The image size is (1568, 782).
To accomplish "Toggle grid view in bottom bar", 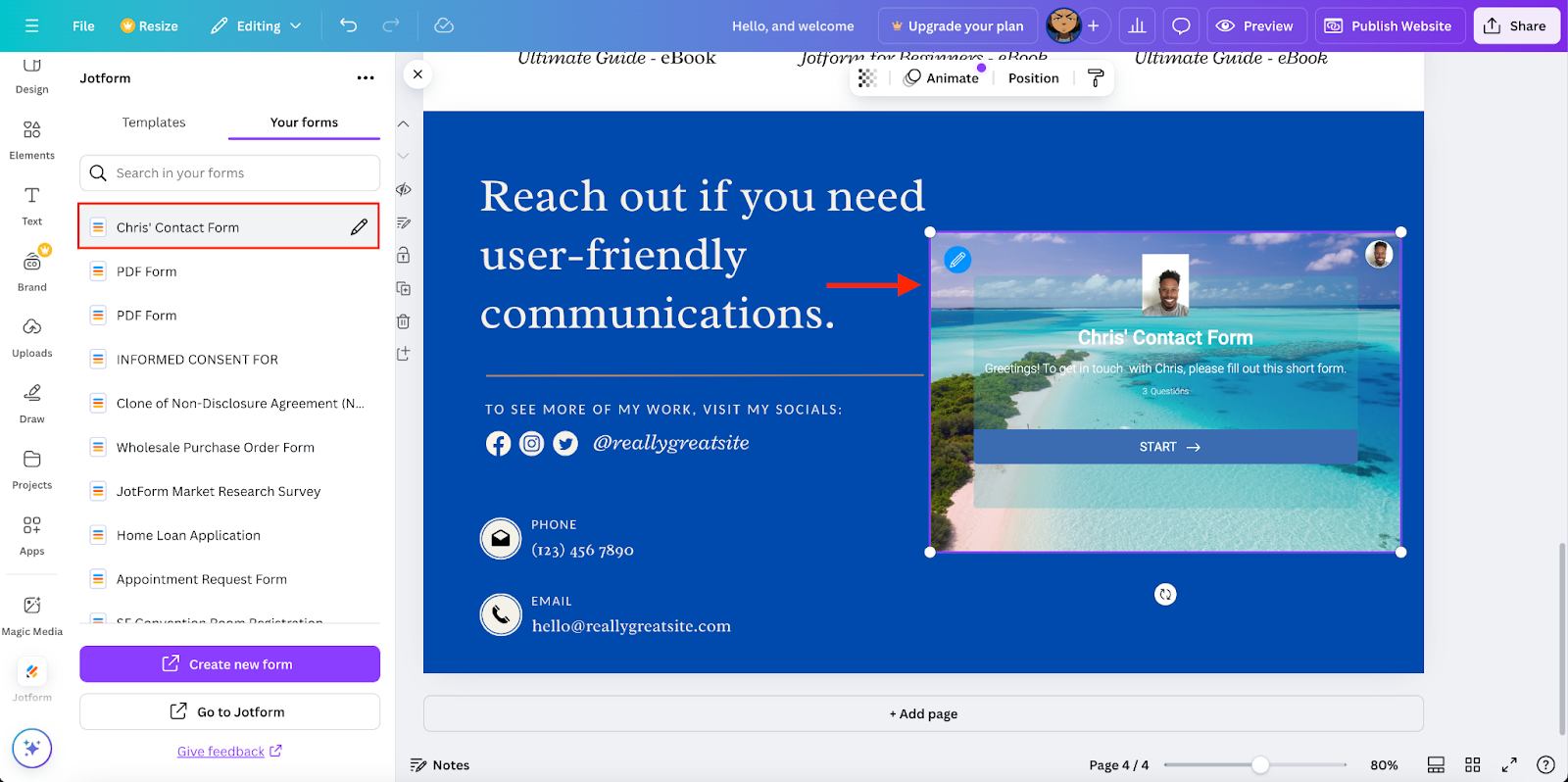I will tap(1472, 765).
